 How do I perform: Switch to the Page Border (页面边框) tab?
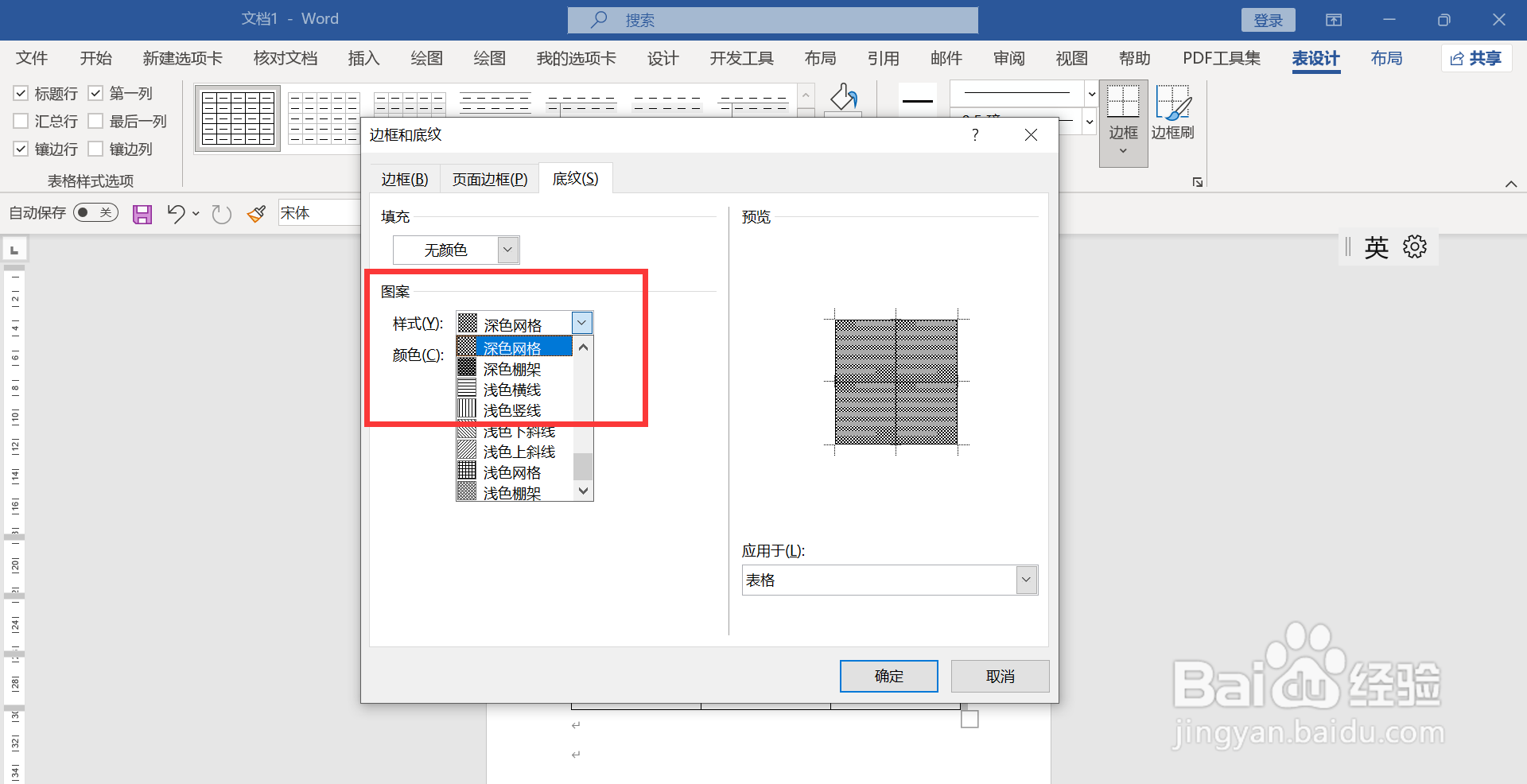pos(490,179)
